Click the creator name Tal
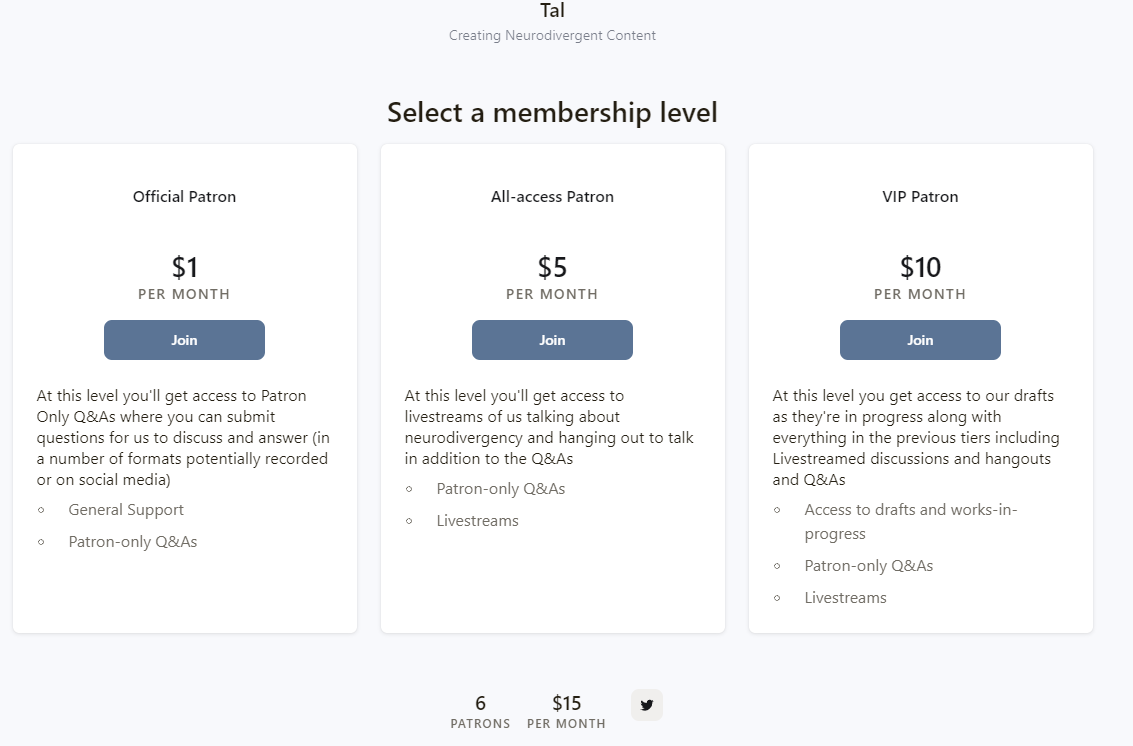This screenshot has width=1133, height=746. coord(552,10)
